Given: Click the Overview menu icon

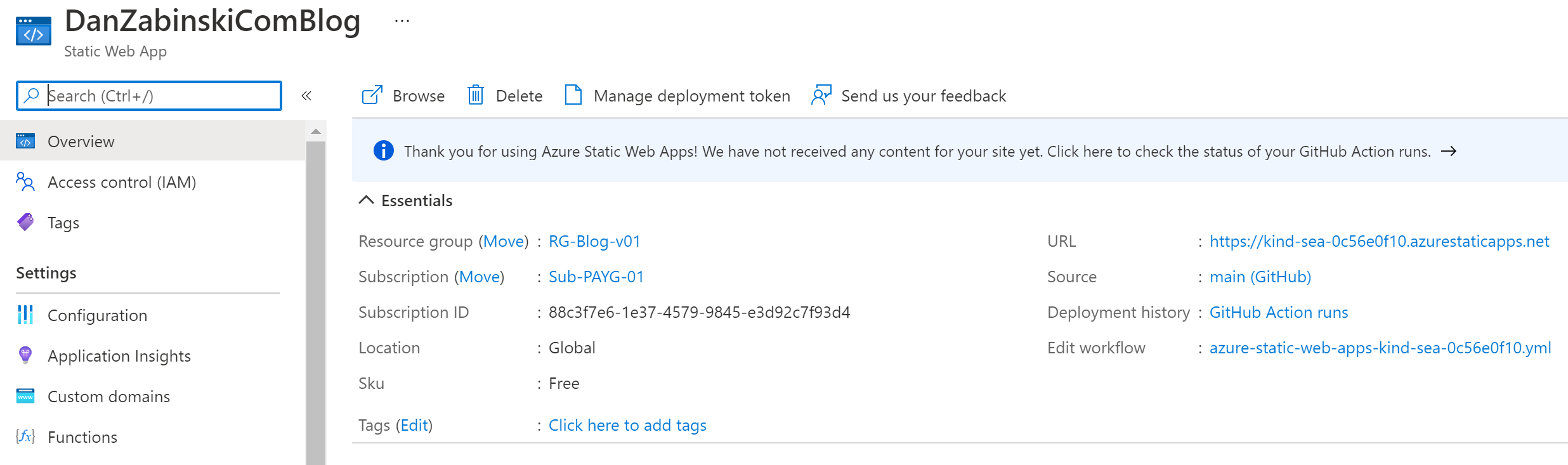Looking at the screenshot, I should coord(25,141).
